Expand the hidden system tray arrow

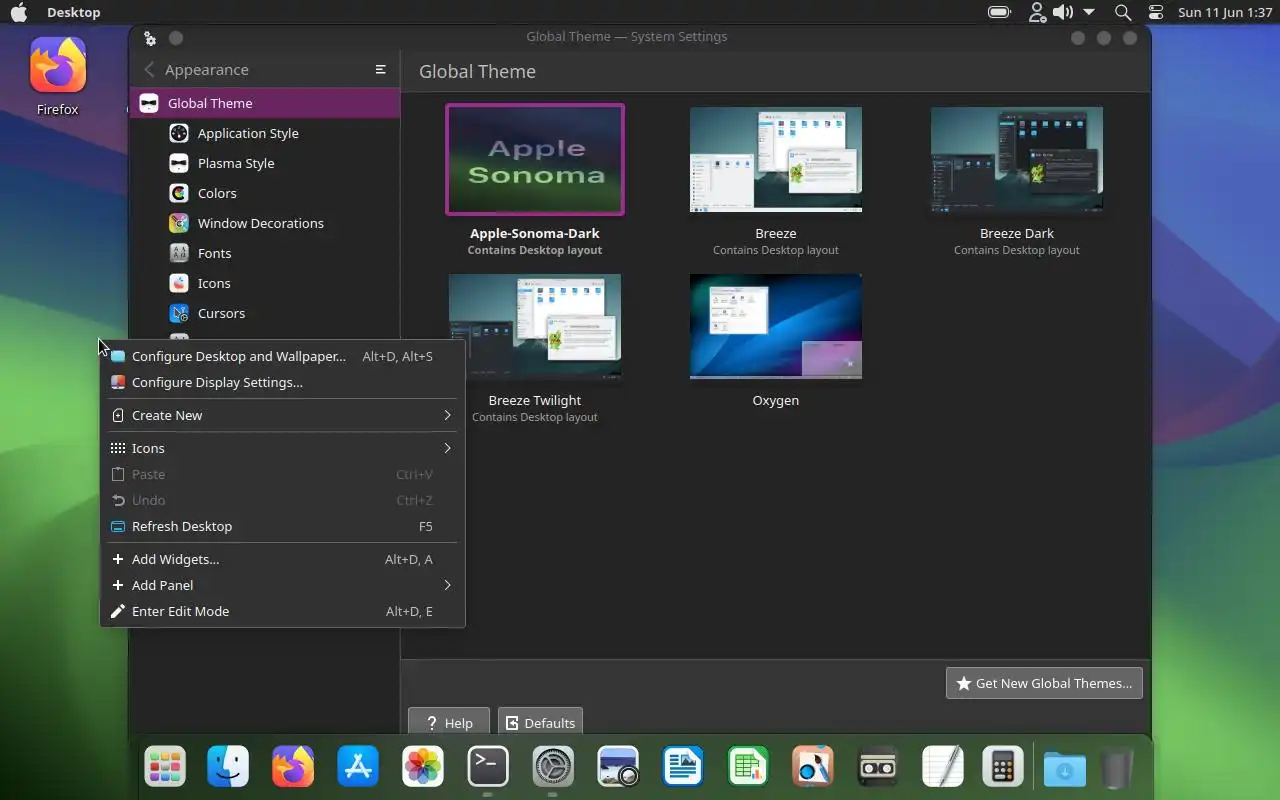pos(1089,12)
